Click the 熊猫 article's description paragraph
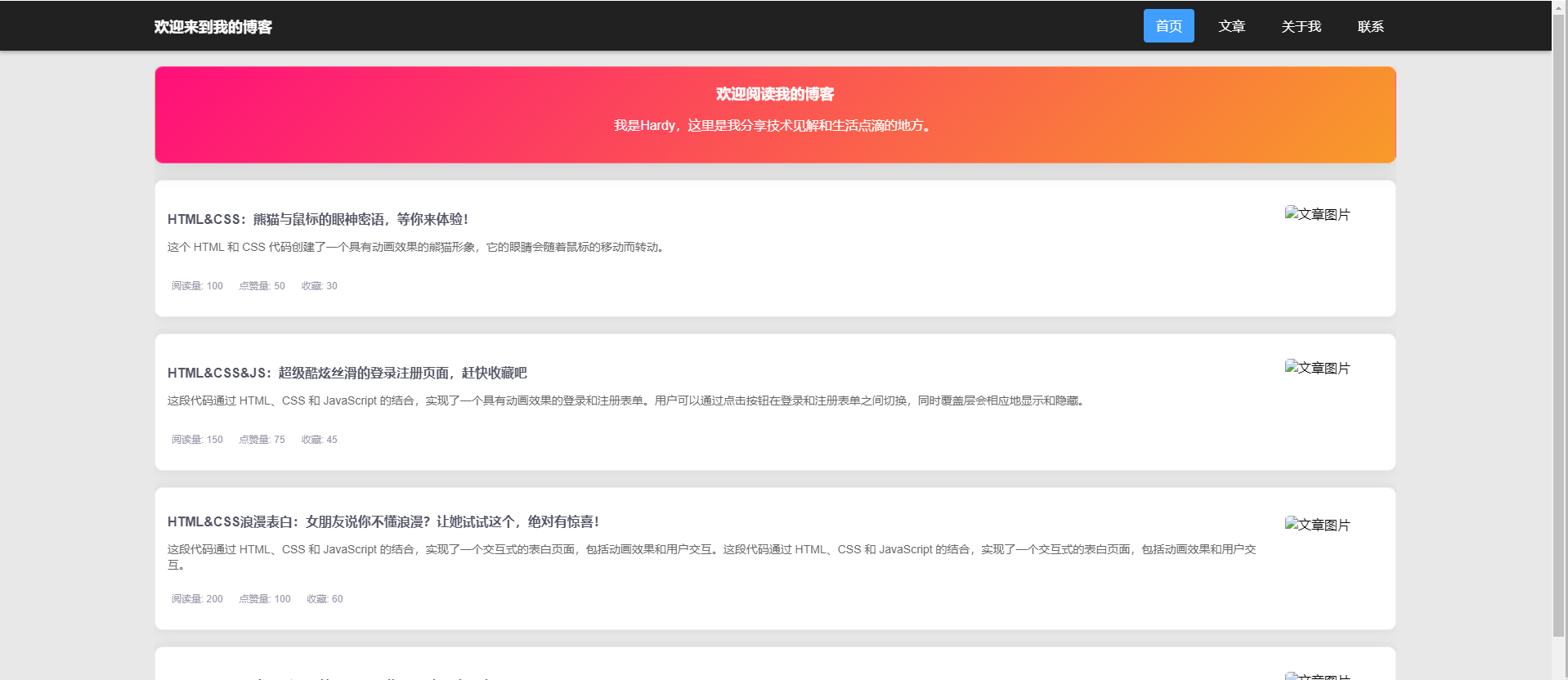Screen dimensions: 1568x680 [x=418, y=247]
